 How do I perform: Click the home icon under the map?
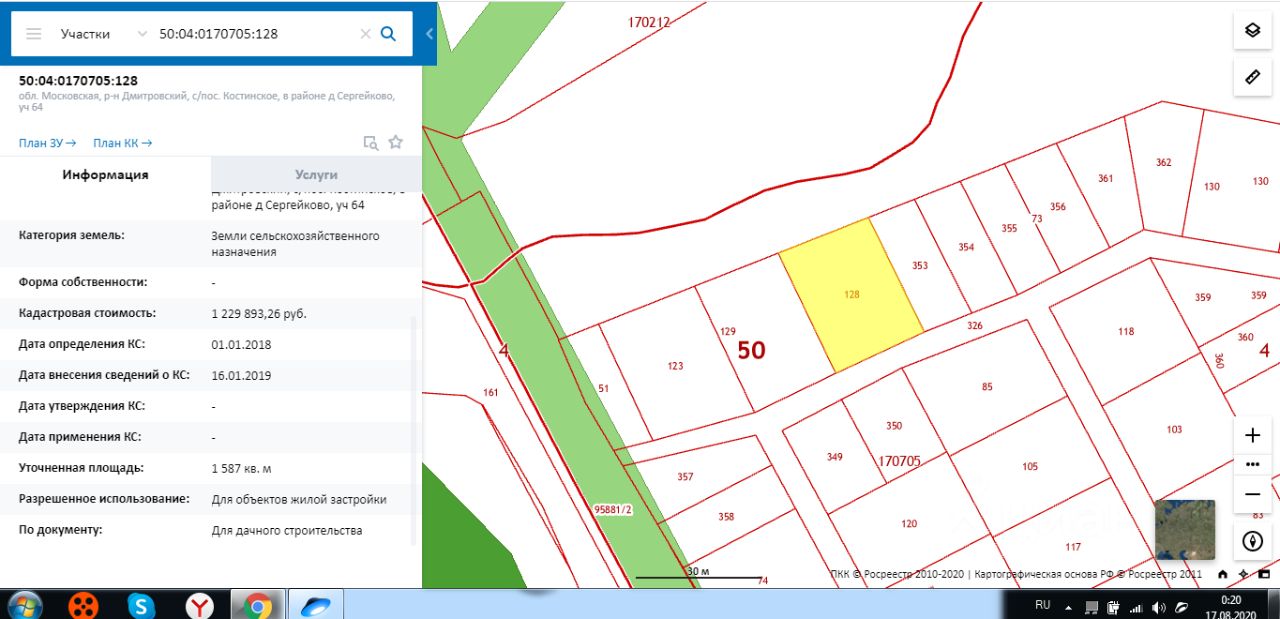click(1222, 575)
